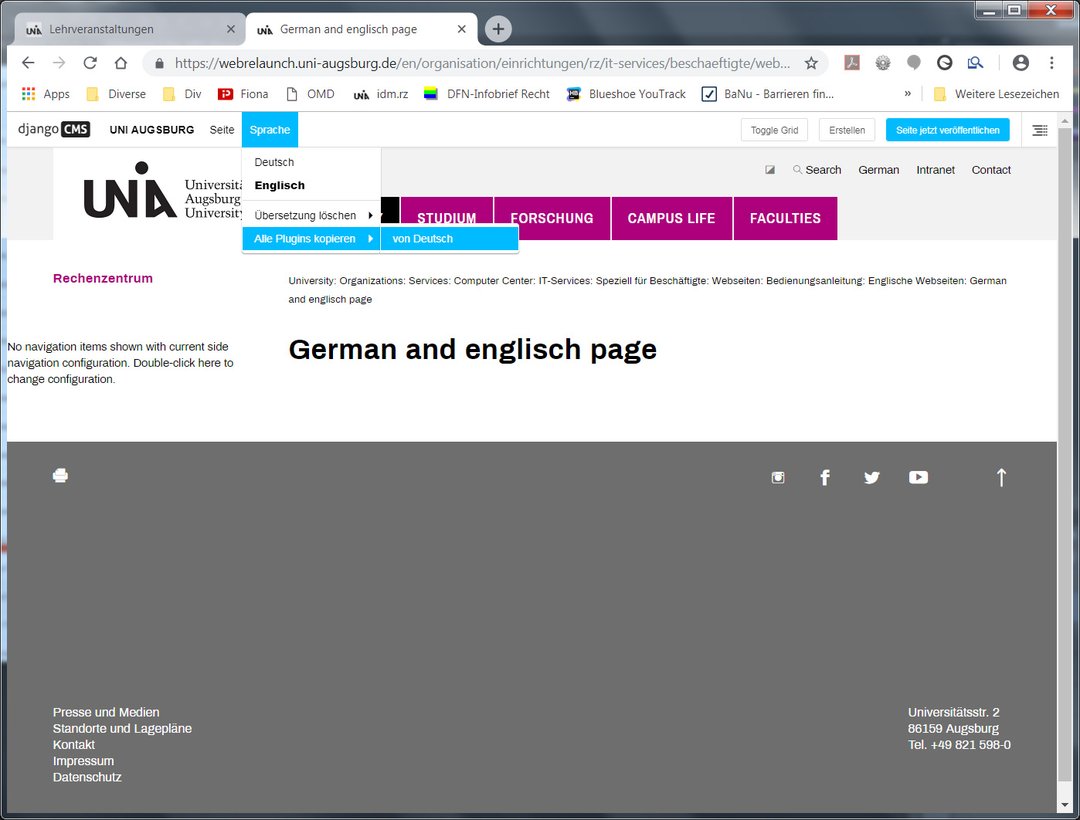Expand Alle Plugins kopieren submenu

(311, 239)
